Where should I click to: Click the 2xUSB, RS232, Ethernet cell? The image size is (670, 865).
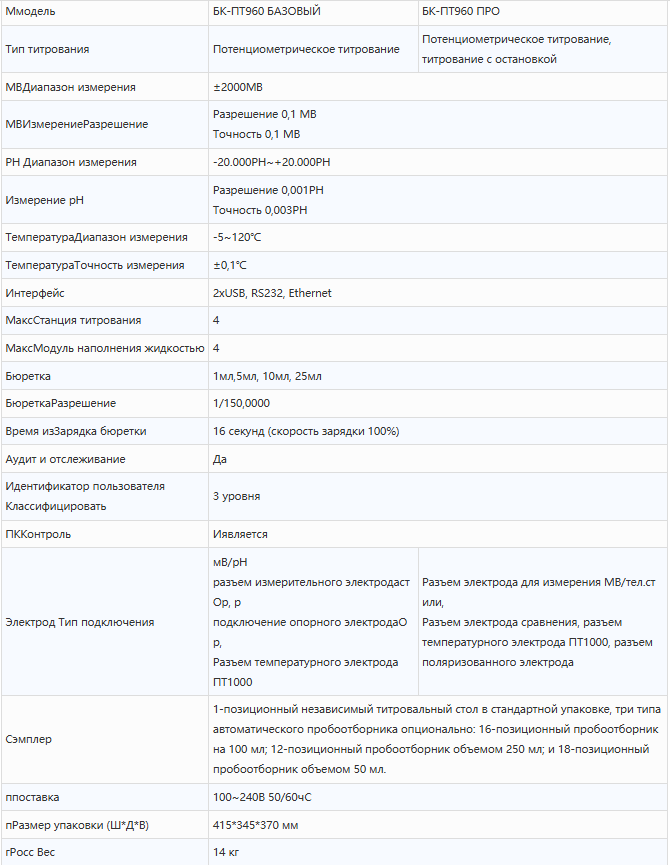(x=272, y=293)
